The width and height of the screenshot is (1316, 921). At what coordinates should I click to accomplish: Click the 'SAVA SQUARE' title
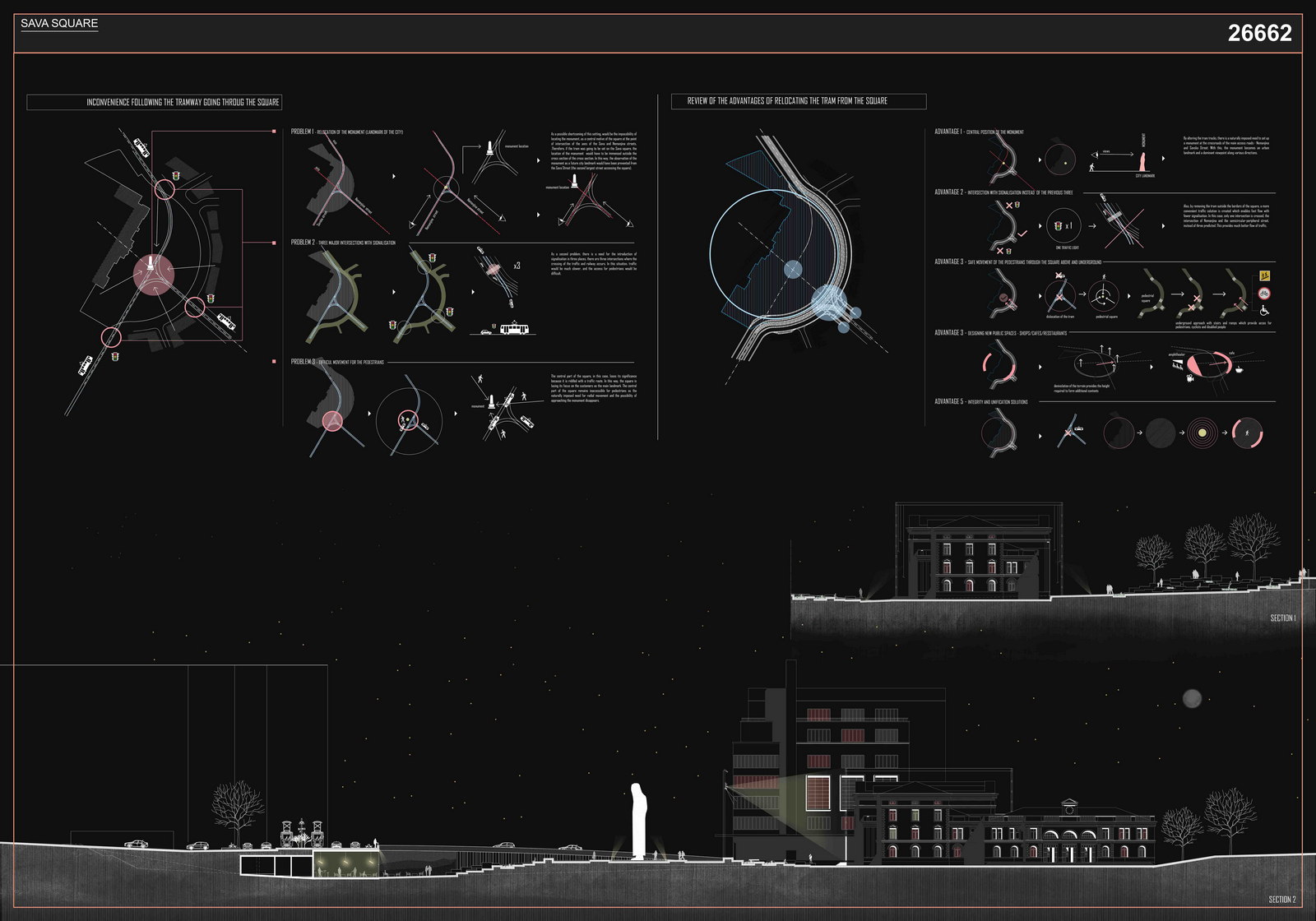tap(59, 23)
